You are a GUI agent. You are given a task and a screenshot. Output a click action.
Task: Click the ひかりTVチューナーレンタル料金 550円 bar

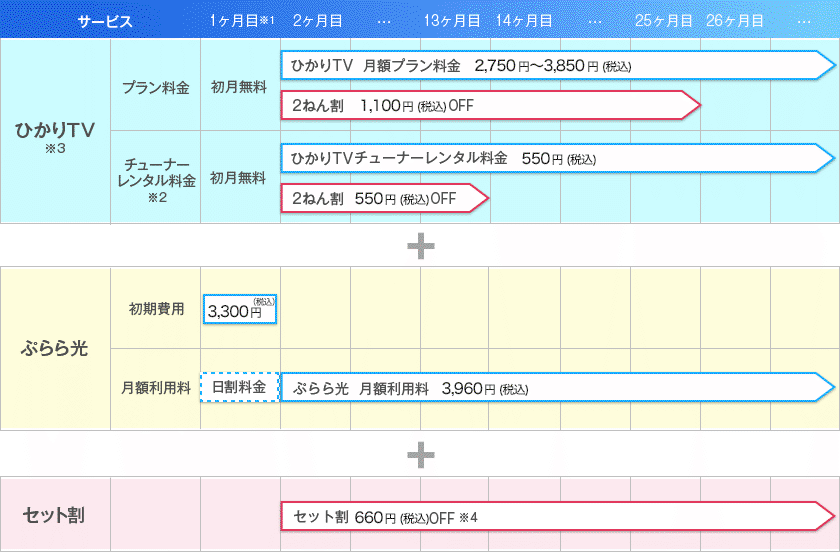(x=558, y=158)
